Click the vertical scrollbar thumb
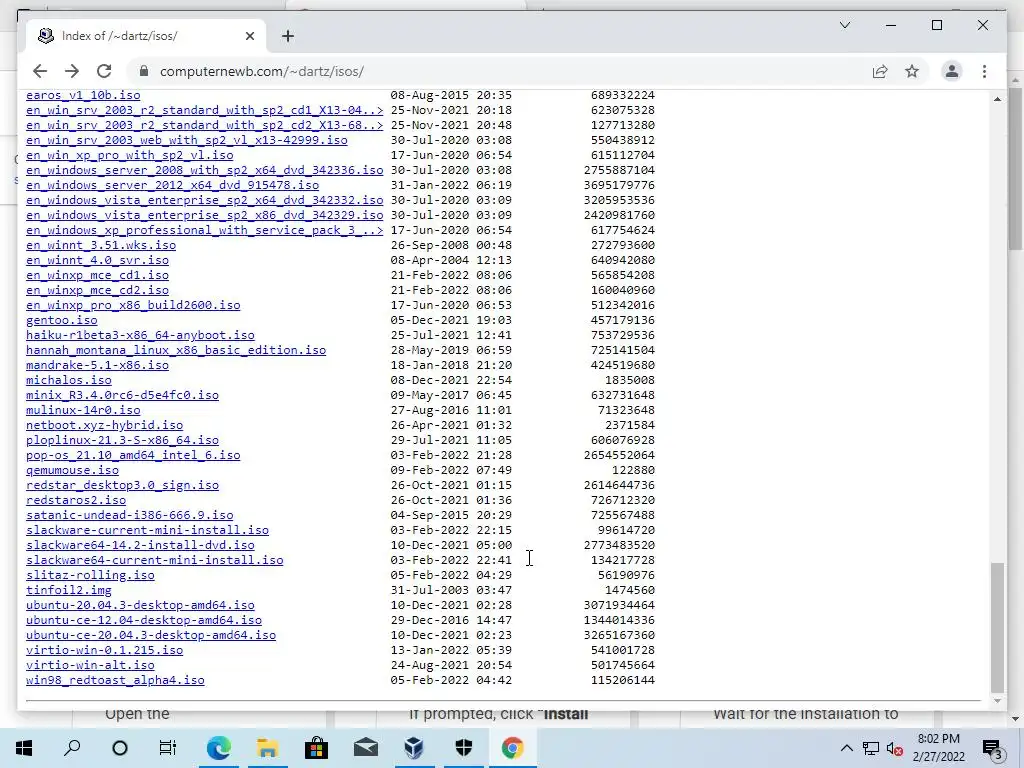 pyautogui.click(x=997, y=628)
